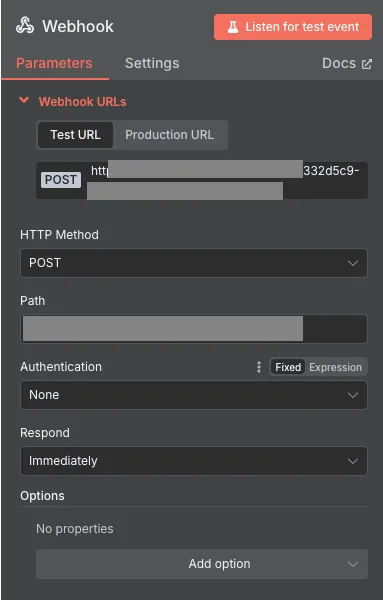Click the three-dot options icon beside Authentication

point(259,367)
